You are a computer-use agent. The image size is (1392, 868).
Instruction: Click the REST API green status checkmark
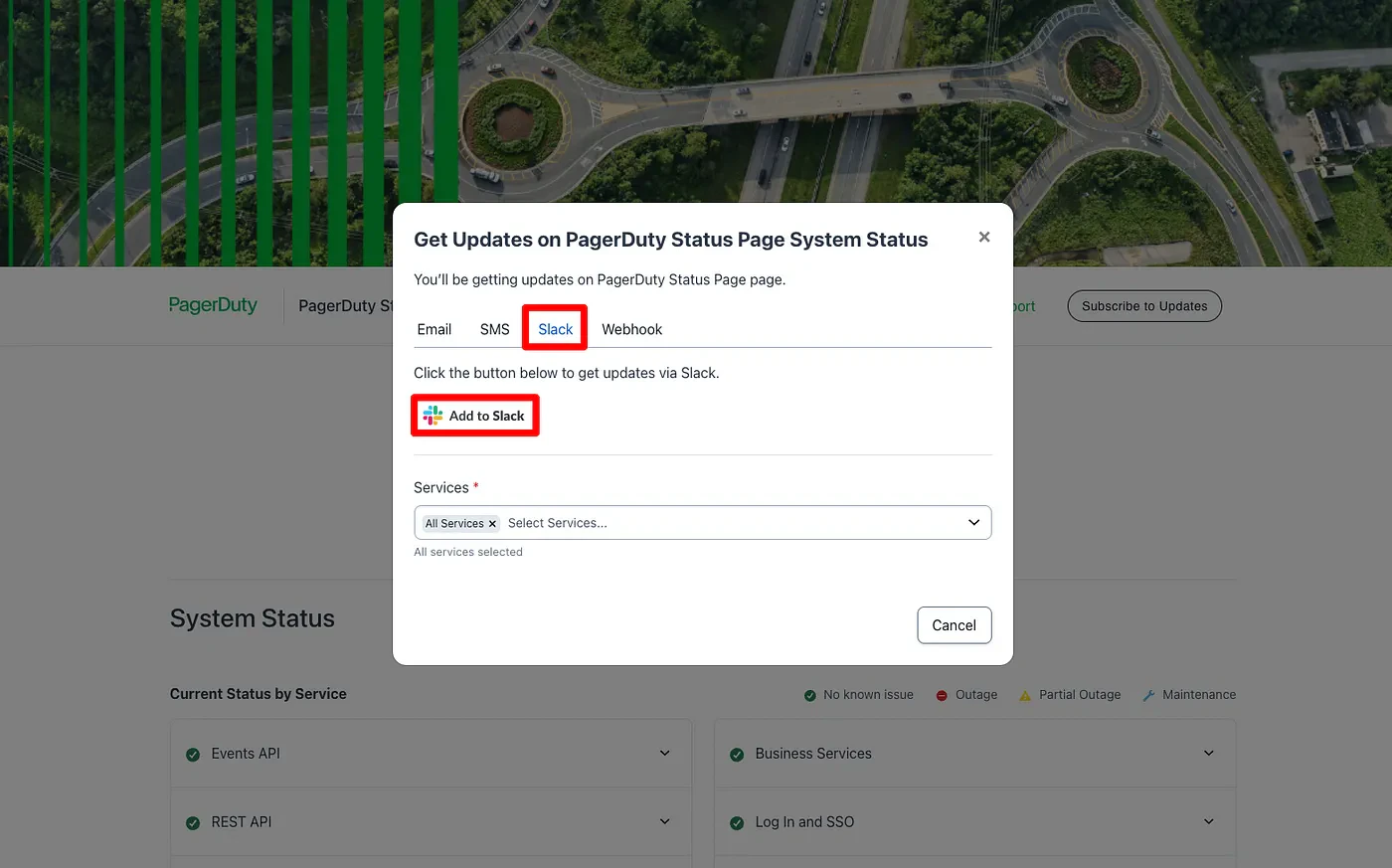pyautogui.click(x=193, y=823)
